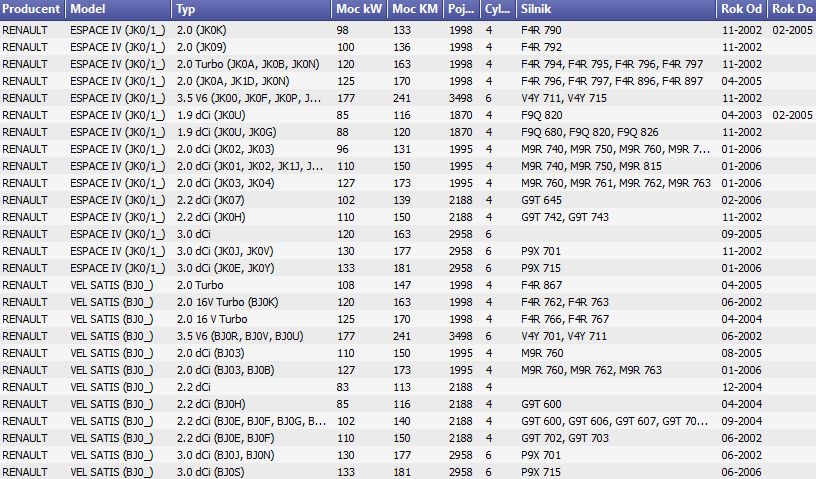Click the Rok Do column header
This screenshot has height=479, width=816.
[792, 9]
